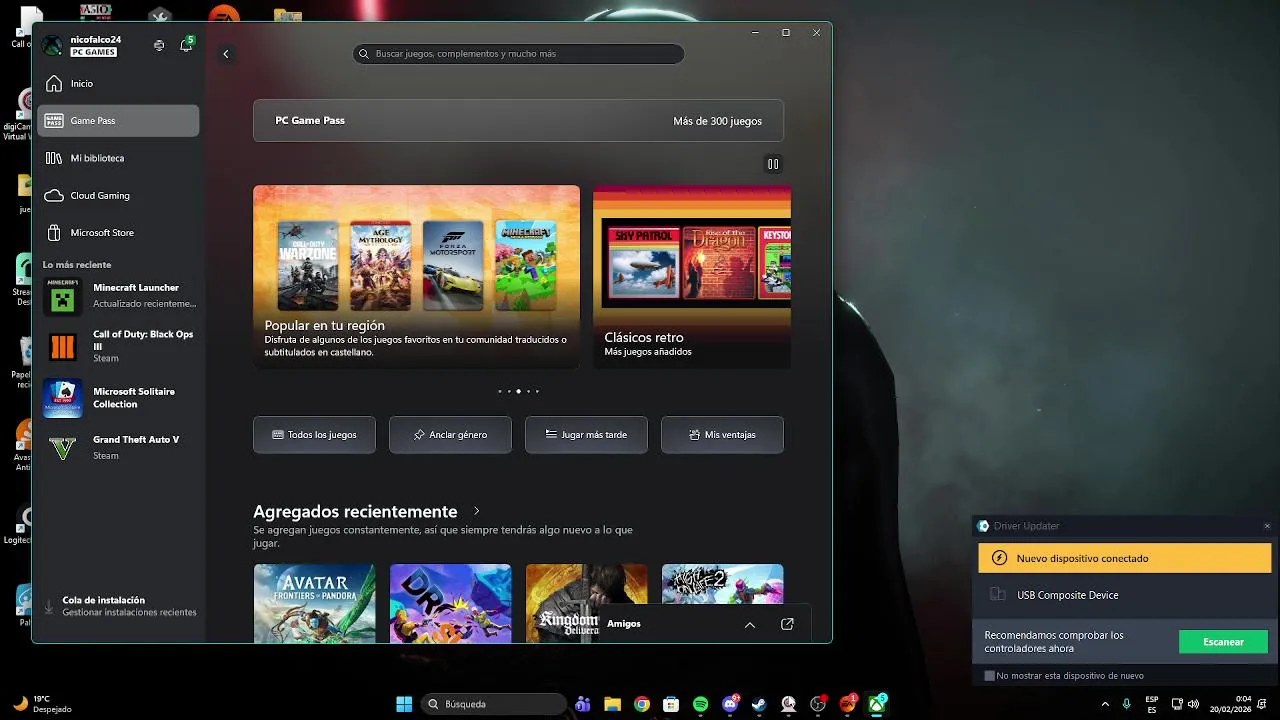Click the notifications bell icon
This screenshot has width=1280, height=720.
(186, 45)
